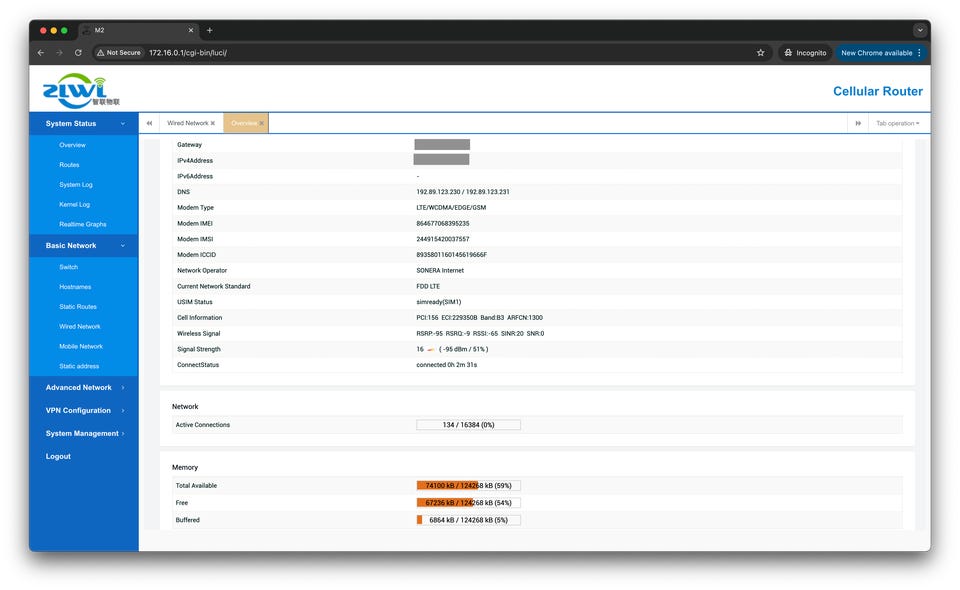The height and width of the screenshot is (590, 960).
Task: Expand the System Management section
Action: [84, 433]
